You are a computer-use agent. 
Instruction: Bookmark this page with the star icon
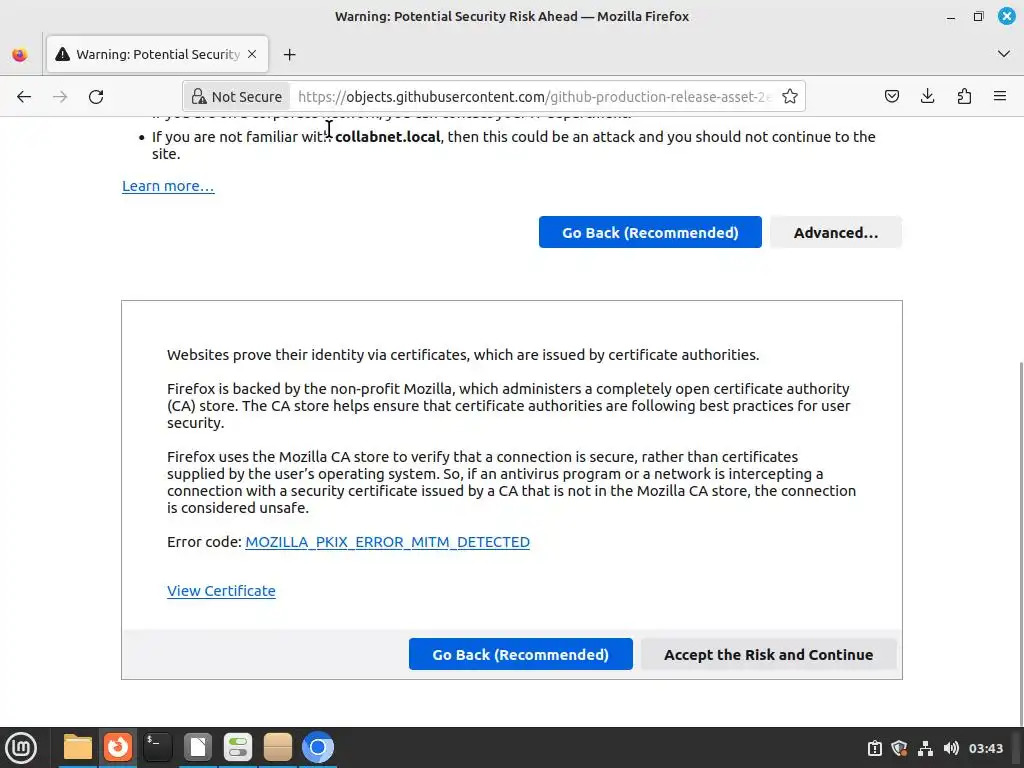(790, 97)
